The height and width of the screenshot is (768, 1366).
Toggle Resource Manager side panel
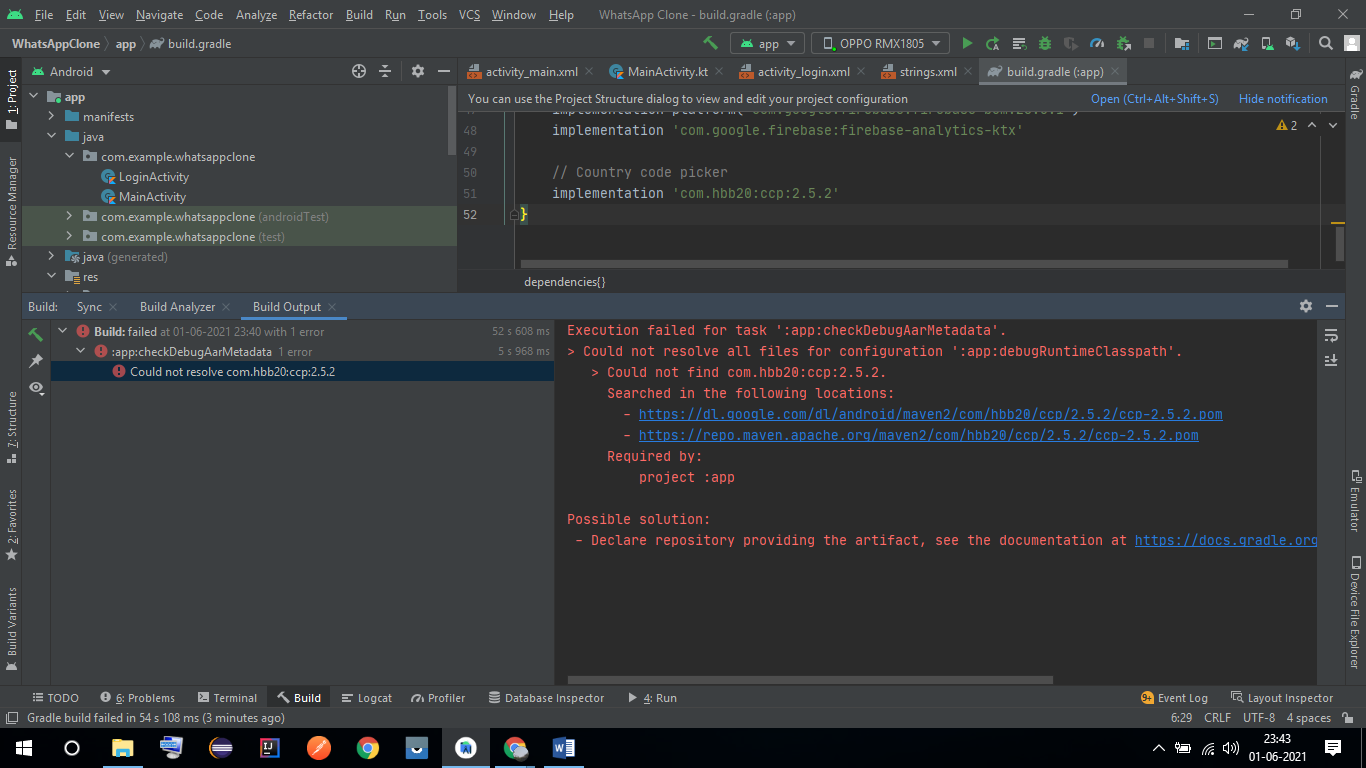[11, 210]
